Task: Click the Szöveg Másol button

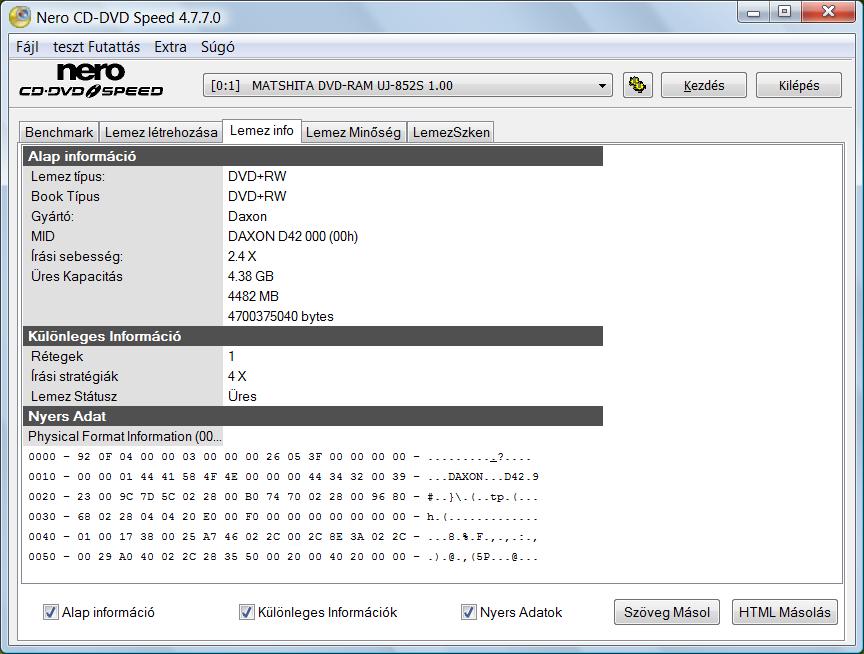Action: tap(667, 612)
